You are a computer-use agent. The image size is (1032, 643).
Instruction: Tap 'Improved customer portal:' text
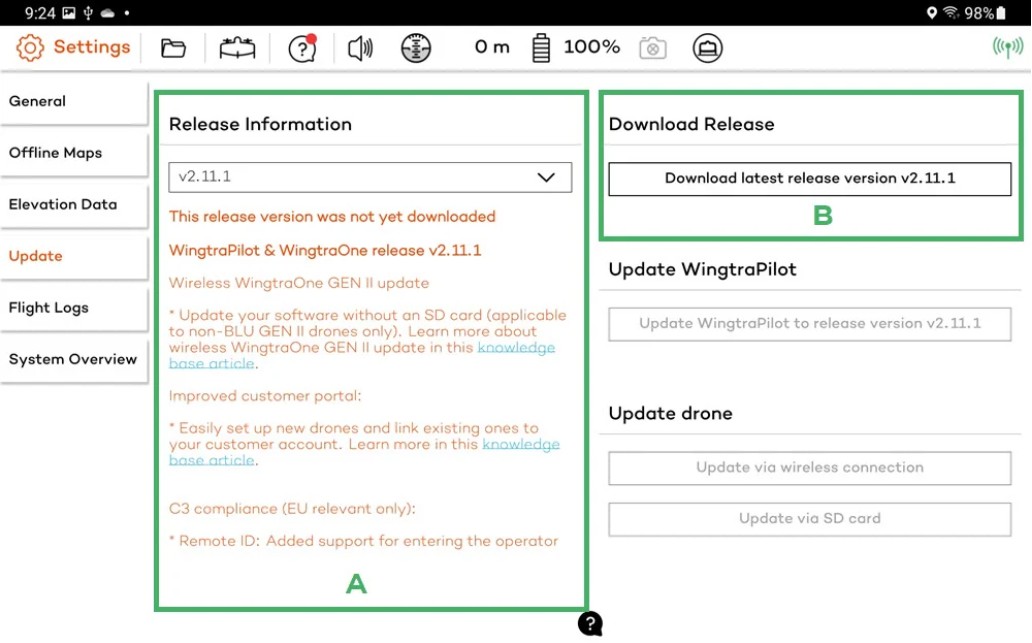click(265, 396)
